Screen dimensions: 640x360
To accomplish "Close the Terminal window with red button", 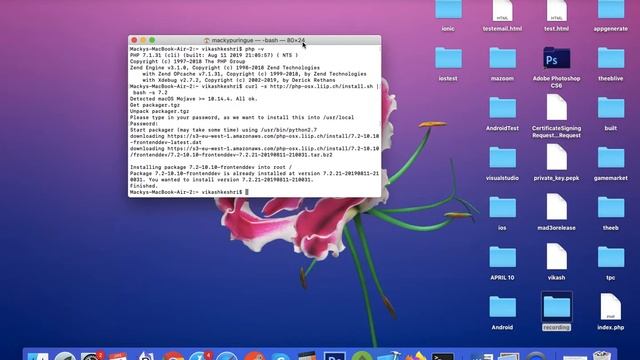I will tap(134, 40).
